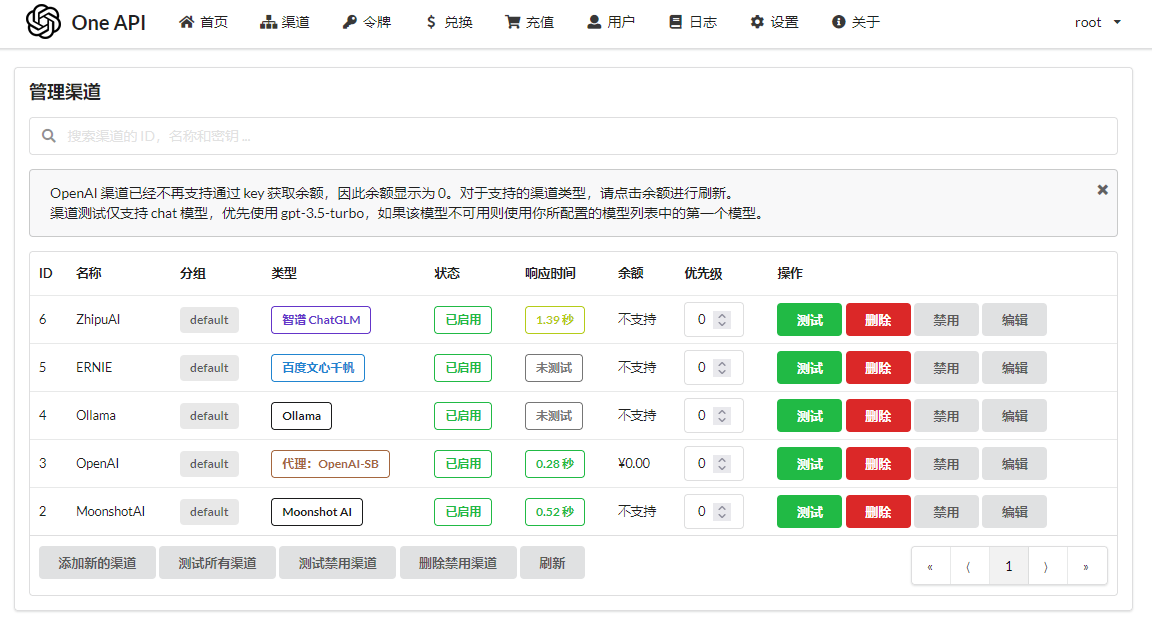The width and height of the screenshot is (1152, 621).
Task: Disable the ERNIE channel
Action: click(946, 367)
